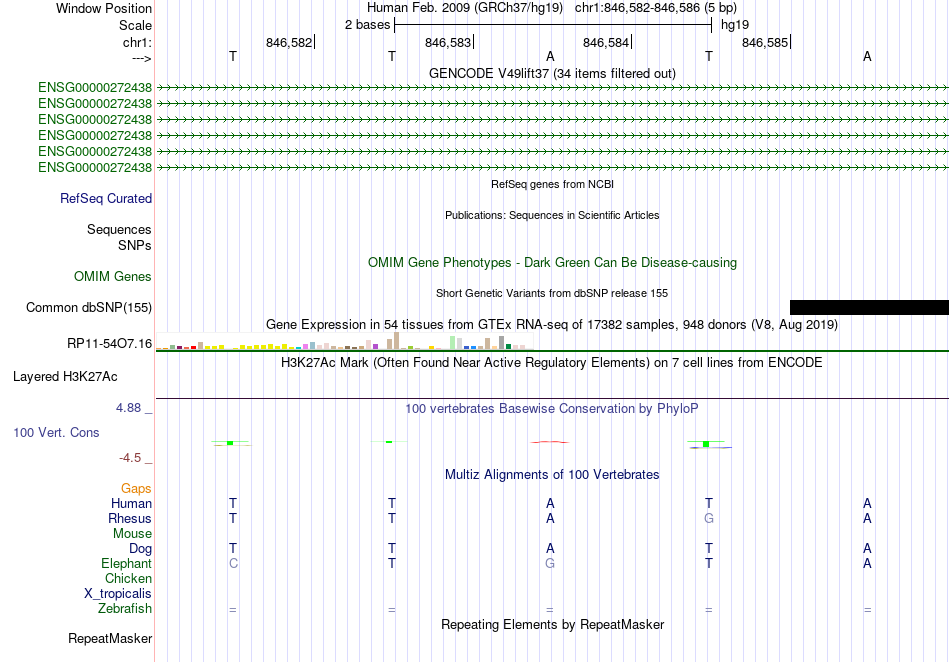Click the Zebrafish alignment row label
This screenshot has height=662, width=950.
click(124, 609)
